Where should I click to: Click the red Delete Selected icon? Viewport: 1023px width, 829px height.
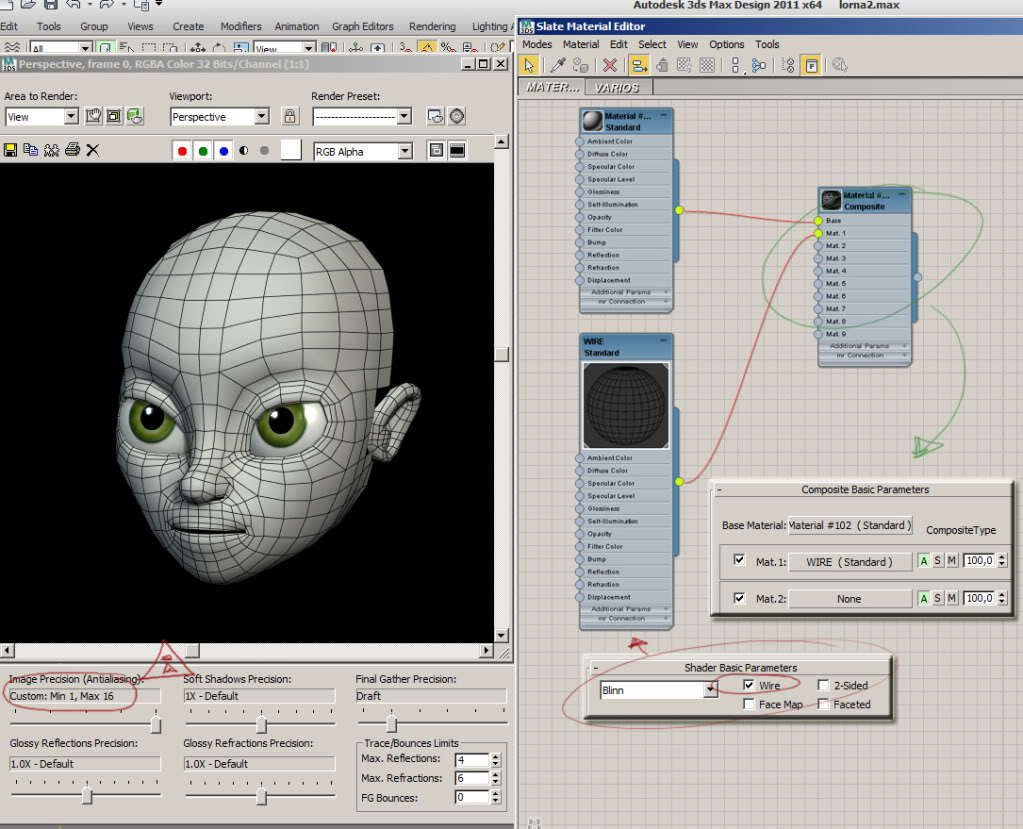click(x=609, y=65)
